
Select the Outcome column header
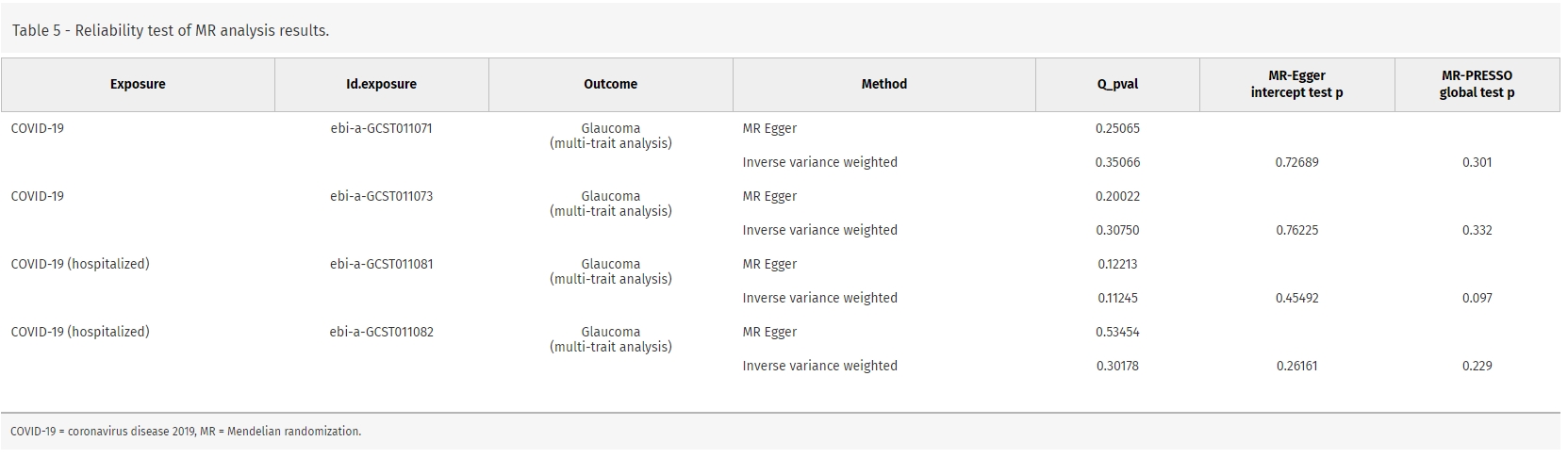(610, 84)
